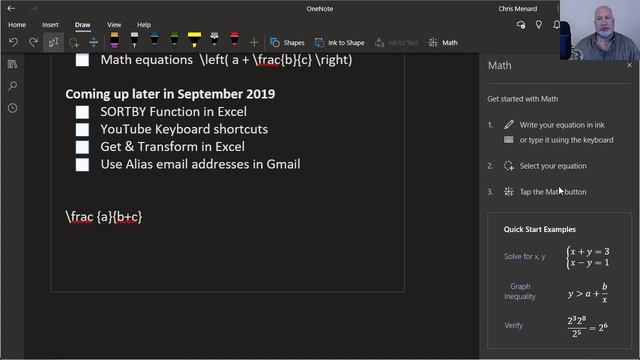Open notifications bell icon
This screenshot has width=640, height=360.
tap(556, 24)
